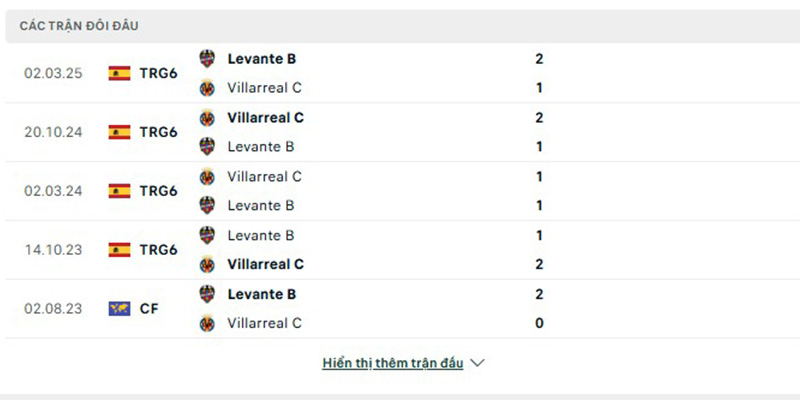This screenshot has height=400, width=800.
Task: Click Levante B crest in 02.03.24 match
Action: pos(207,205)
